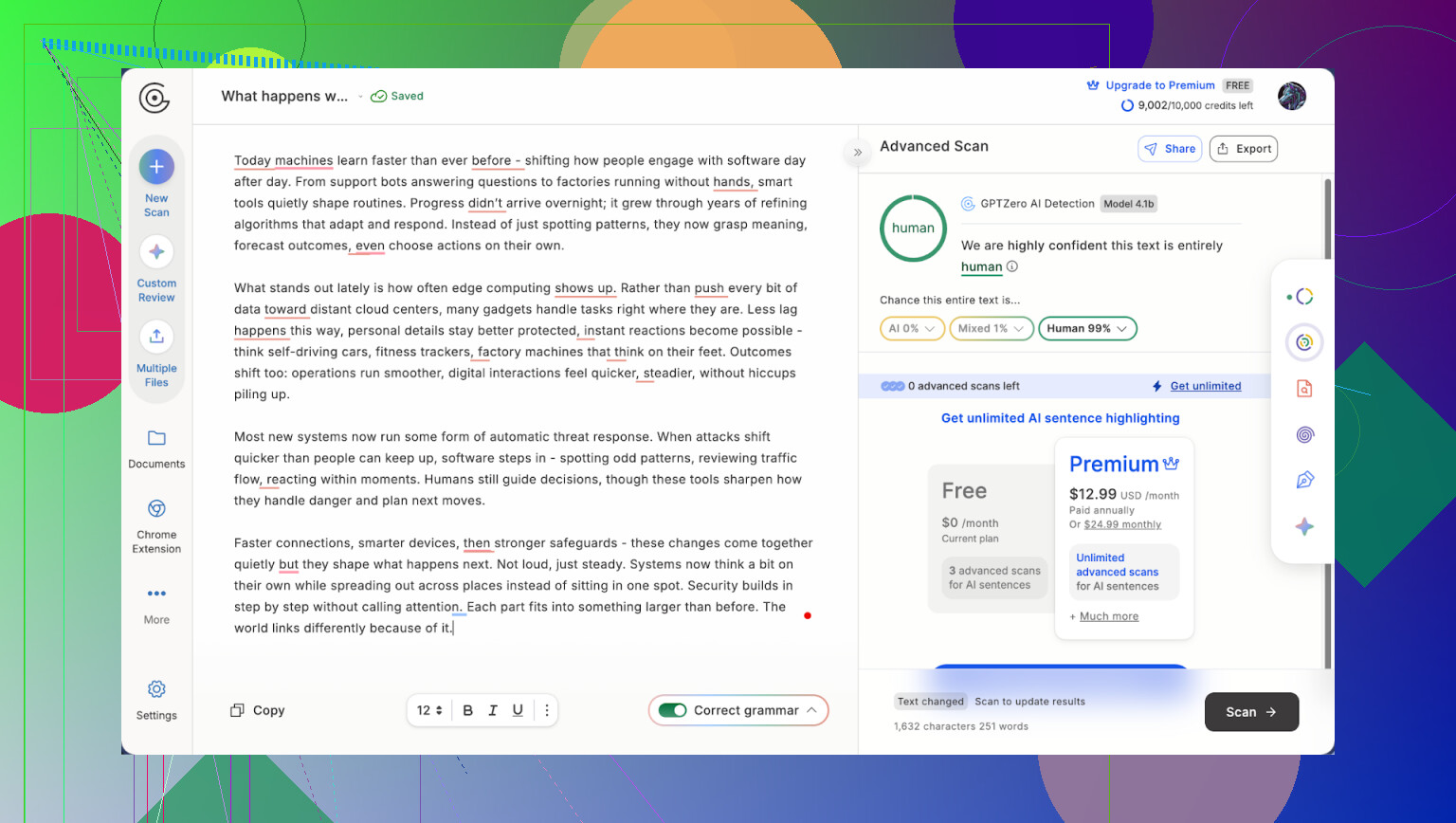
Task: Open the font size 12 selector
Action: click(x=429, y=710)
